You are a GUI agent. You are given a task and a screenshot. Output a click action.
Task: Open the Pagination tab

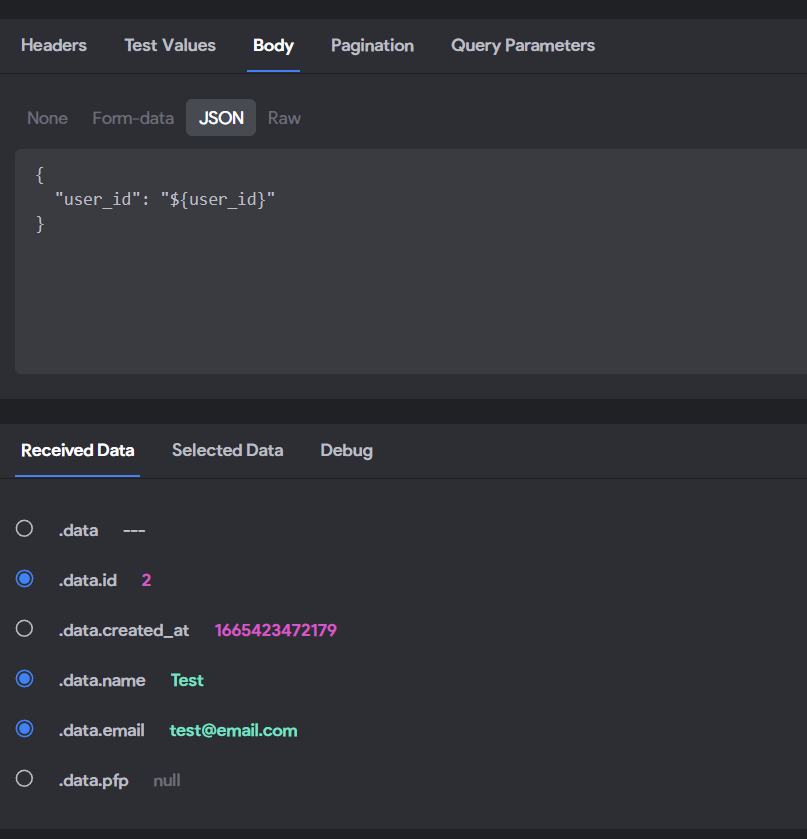click(x=372, y=45)
